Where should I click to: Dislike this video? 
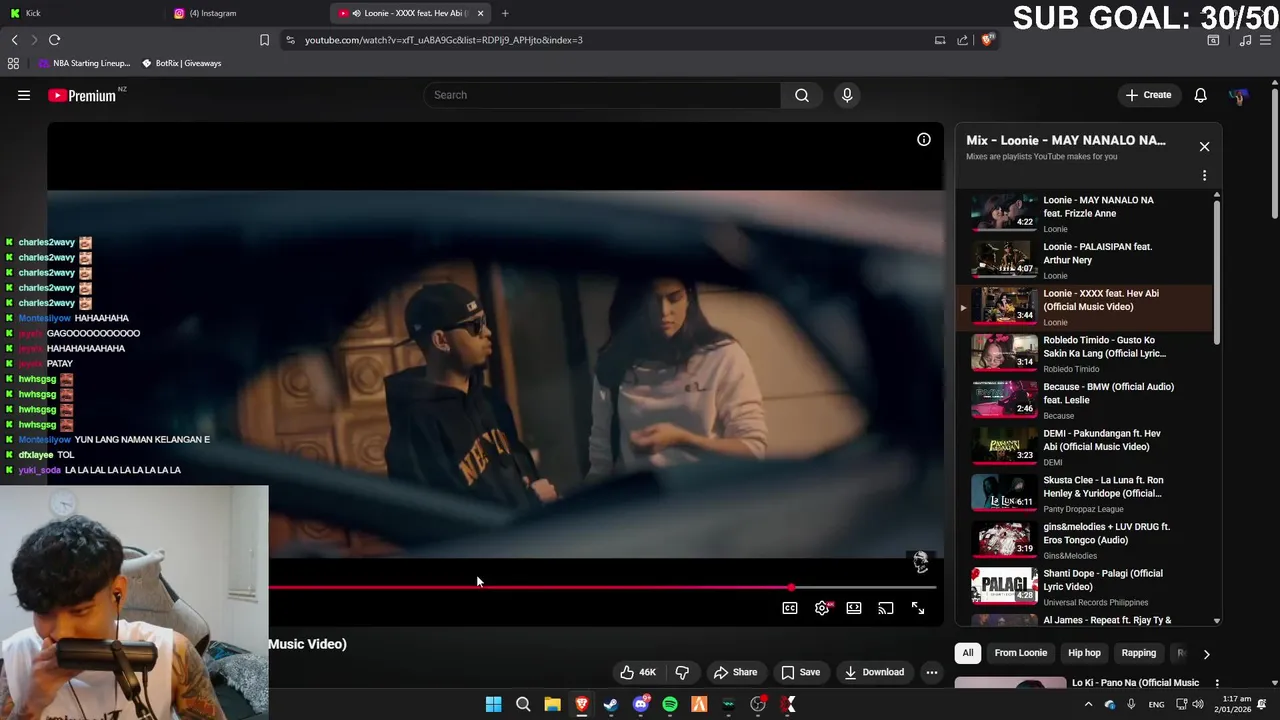click(x=682, y=672)
